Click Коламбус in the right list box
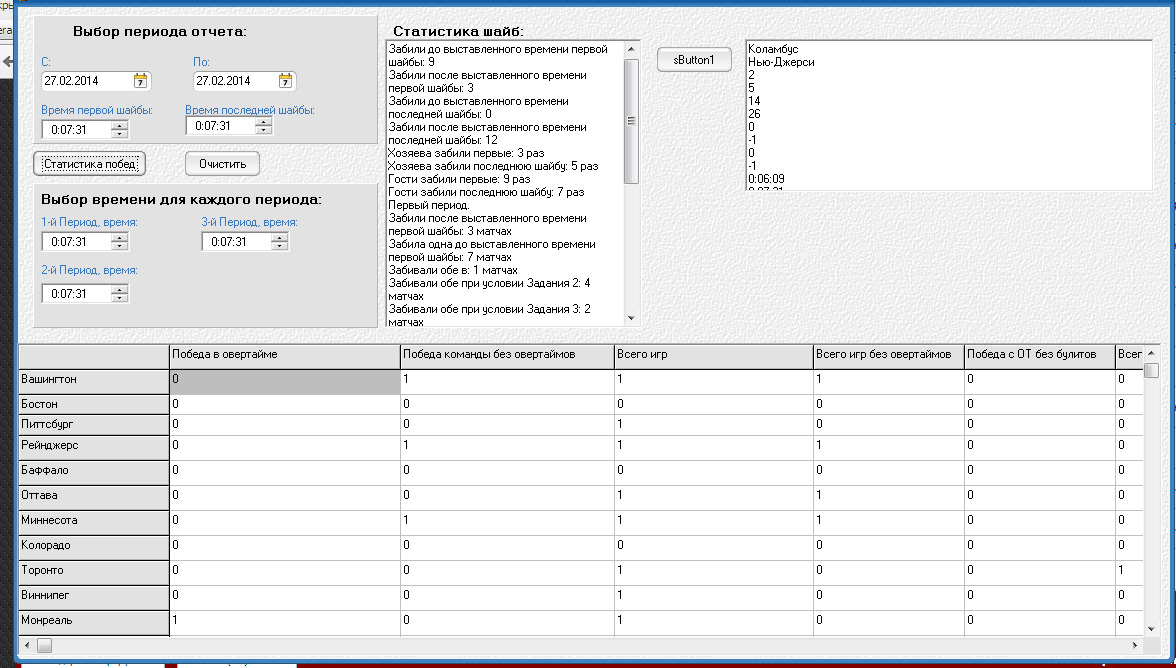Screen dimensions: 1176x668 [x=773, y=49]
